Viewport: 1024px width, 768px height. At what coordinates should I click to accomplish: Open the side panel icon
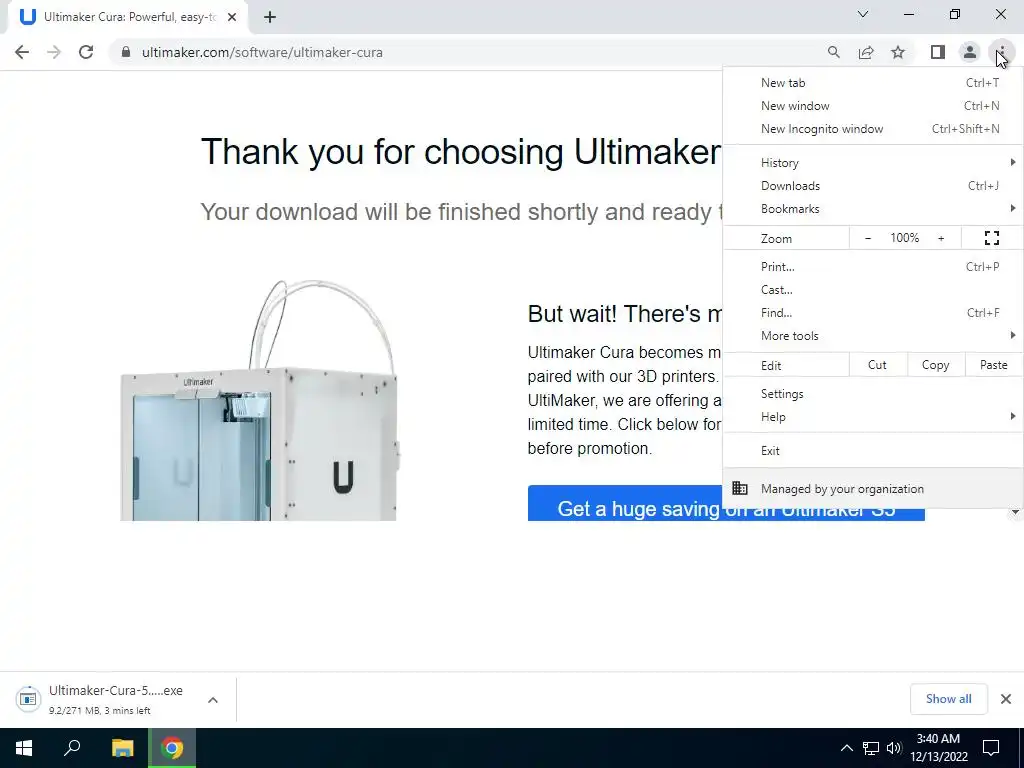point(938,52)
